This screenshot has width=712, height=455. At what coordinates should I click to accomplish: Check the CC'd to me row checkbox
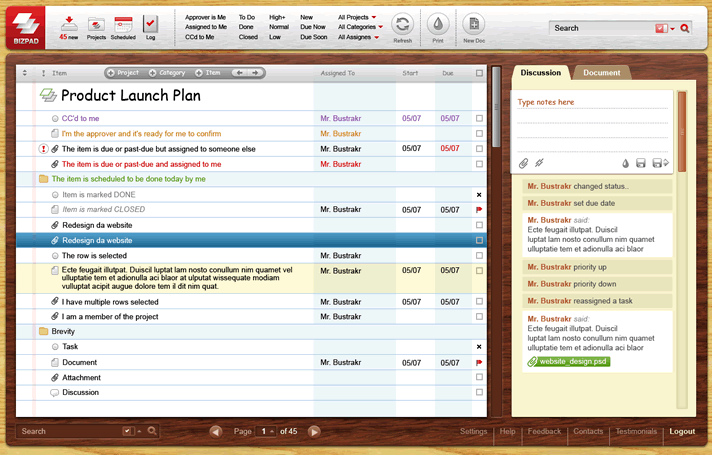(x=480, y=118)
